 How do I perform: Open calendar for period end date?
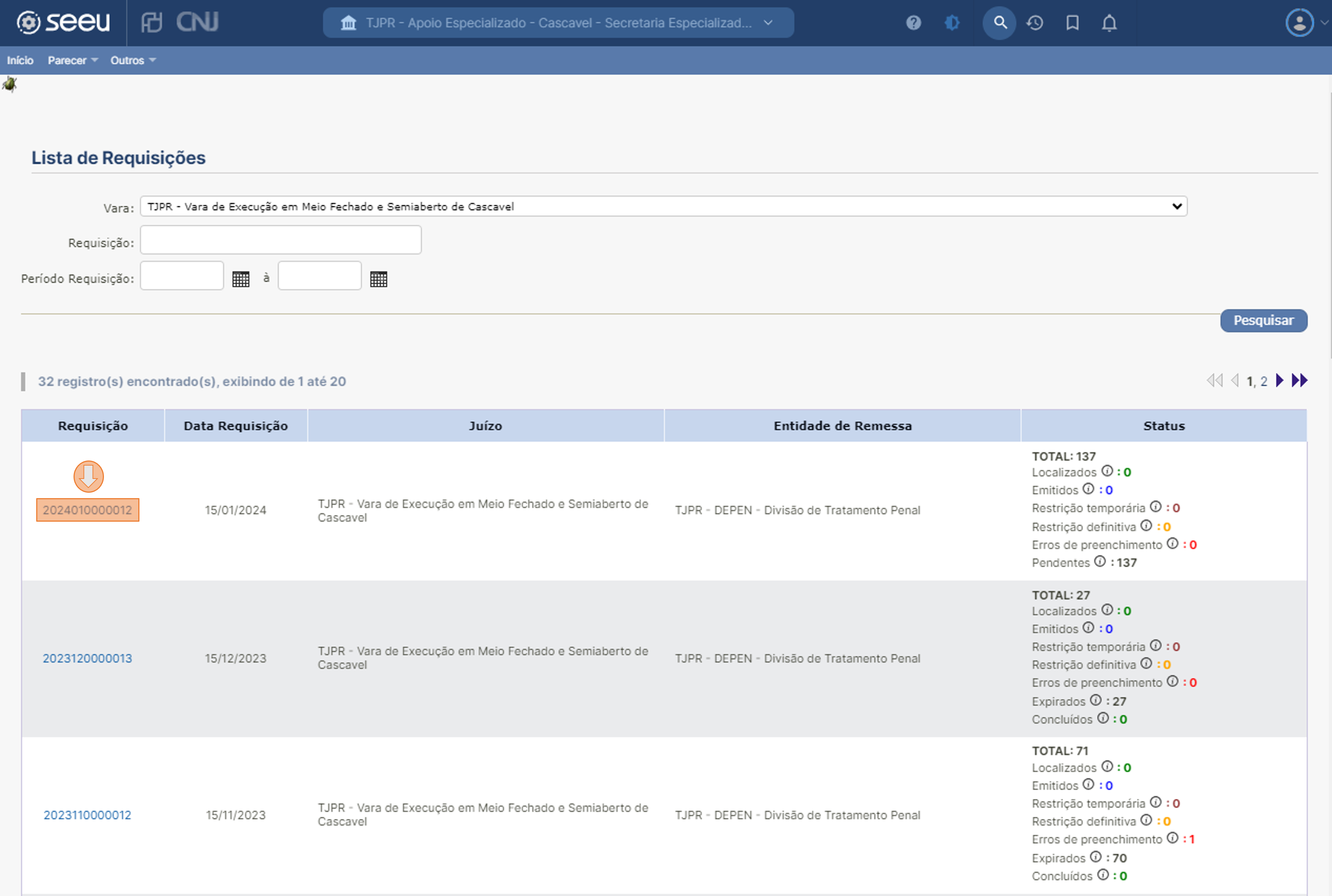pos(378,279)
